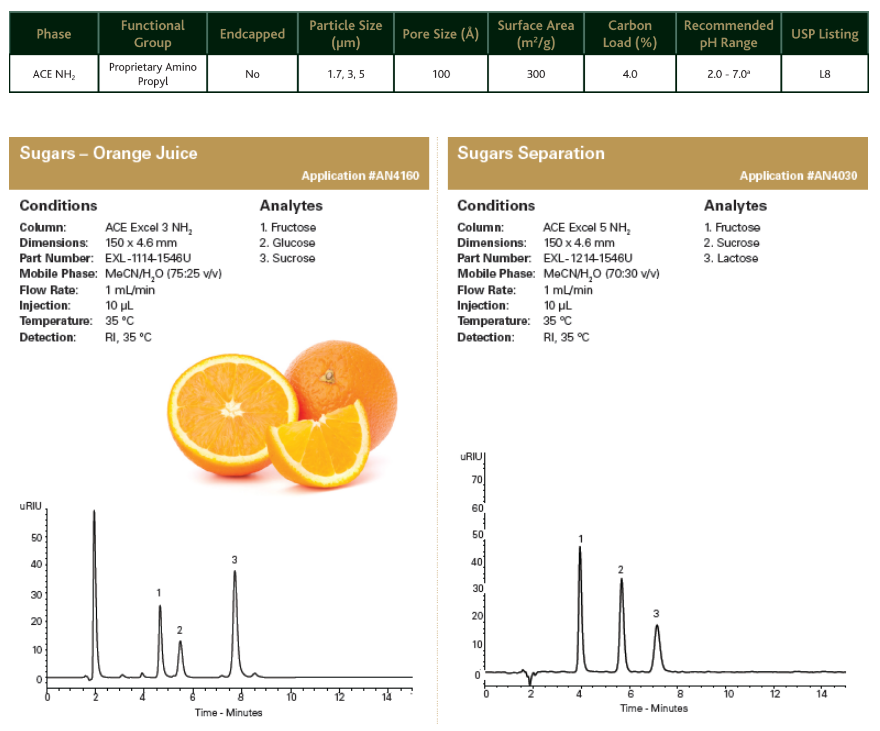Select the Endcapped column header
This screenshot has width=880, height=731.
click(x=252, y=34)
